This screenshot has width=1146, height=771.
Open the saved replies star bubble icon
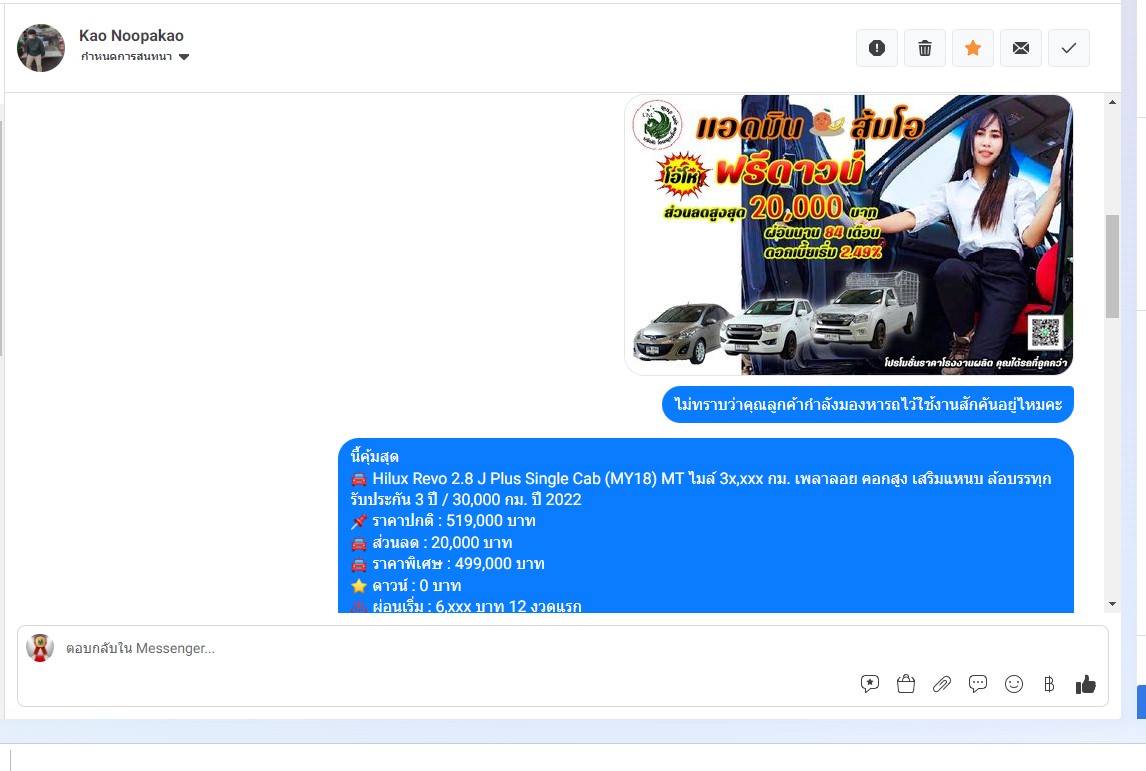870,684
